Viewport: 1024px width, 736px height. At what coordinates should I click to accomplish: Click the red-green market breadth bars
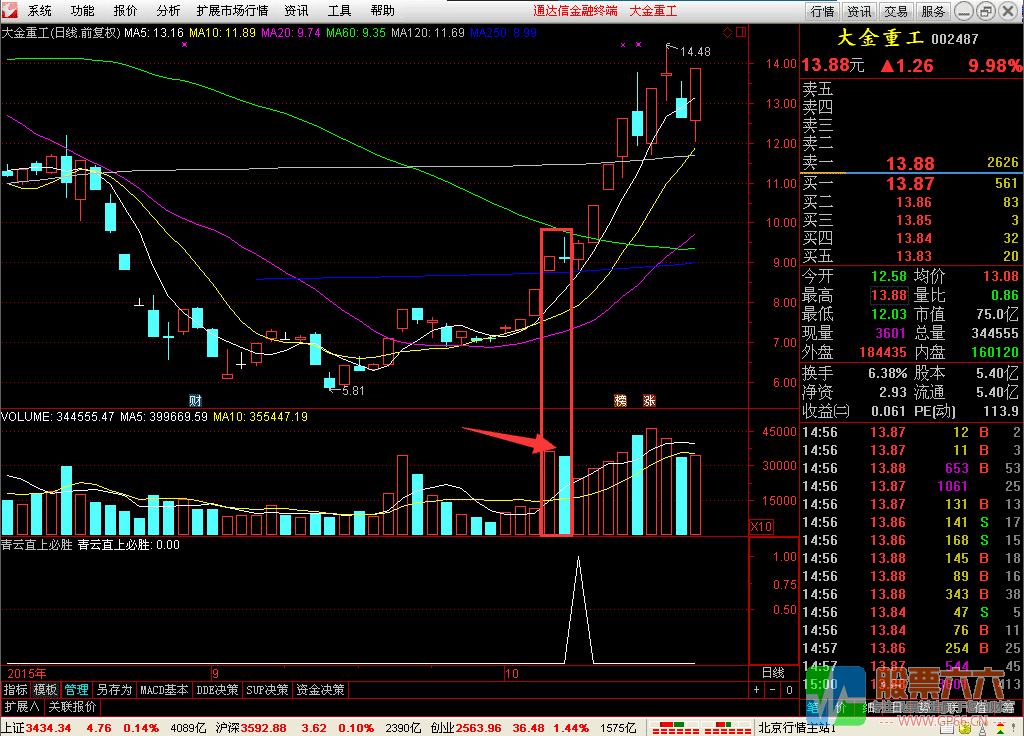click(x=700, y=728)
